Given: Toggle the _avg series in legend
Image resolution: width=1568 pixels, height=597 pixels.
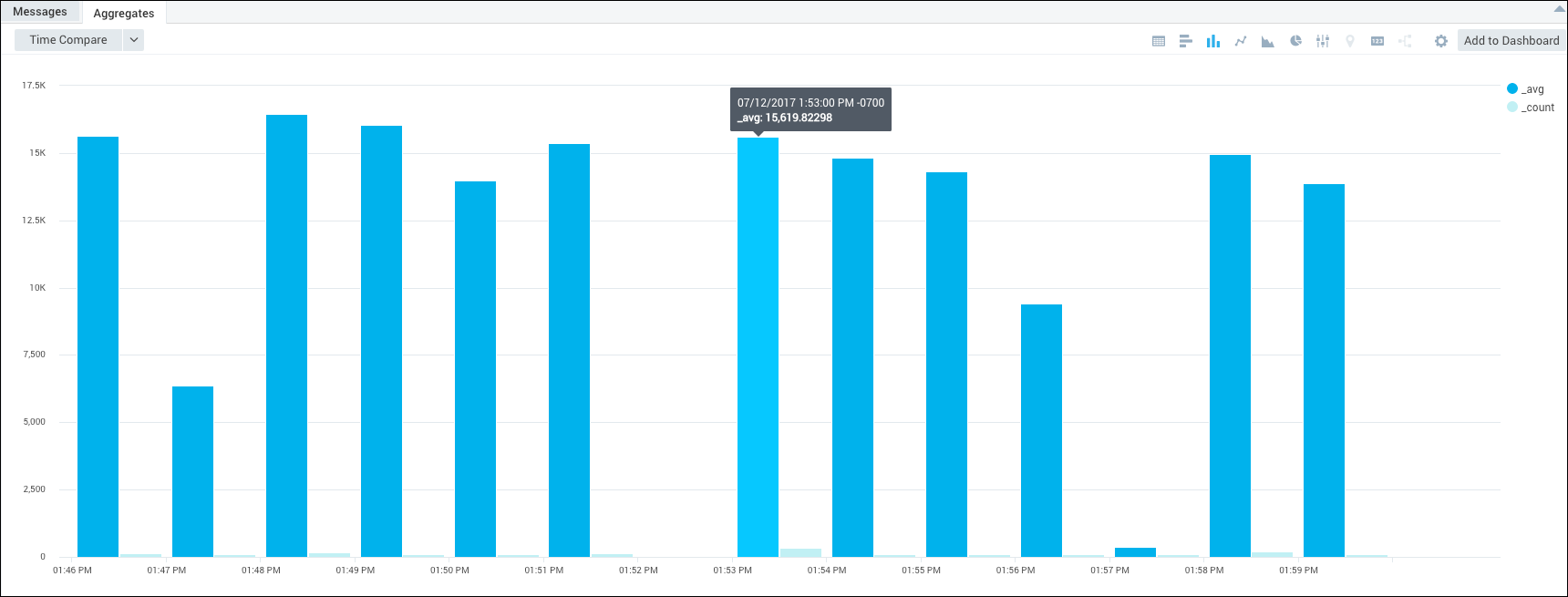Looking at the screenshot, I should click(x=1525, y=89).
